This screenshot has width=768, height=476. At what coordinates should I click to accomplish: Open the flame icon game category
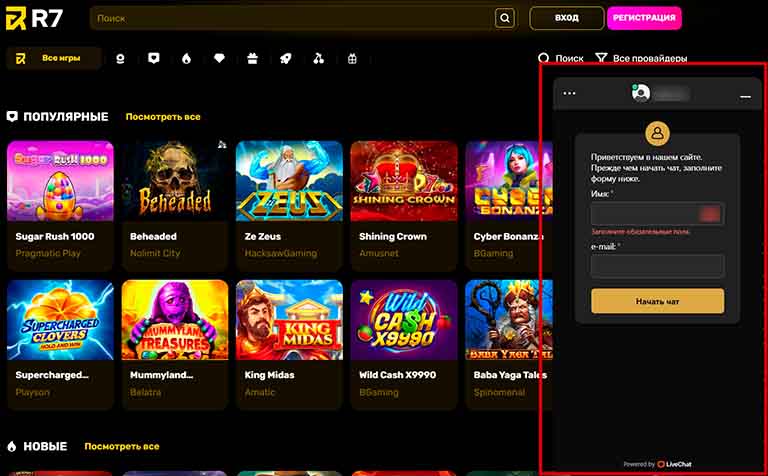click(186, 59)
